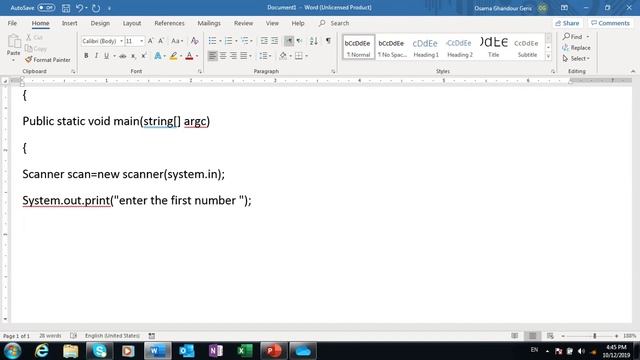Switch to the Layout tab
640x360 pixels.
[132, 23]
